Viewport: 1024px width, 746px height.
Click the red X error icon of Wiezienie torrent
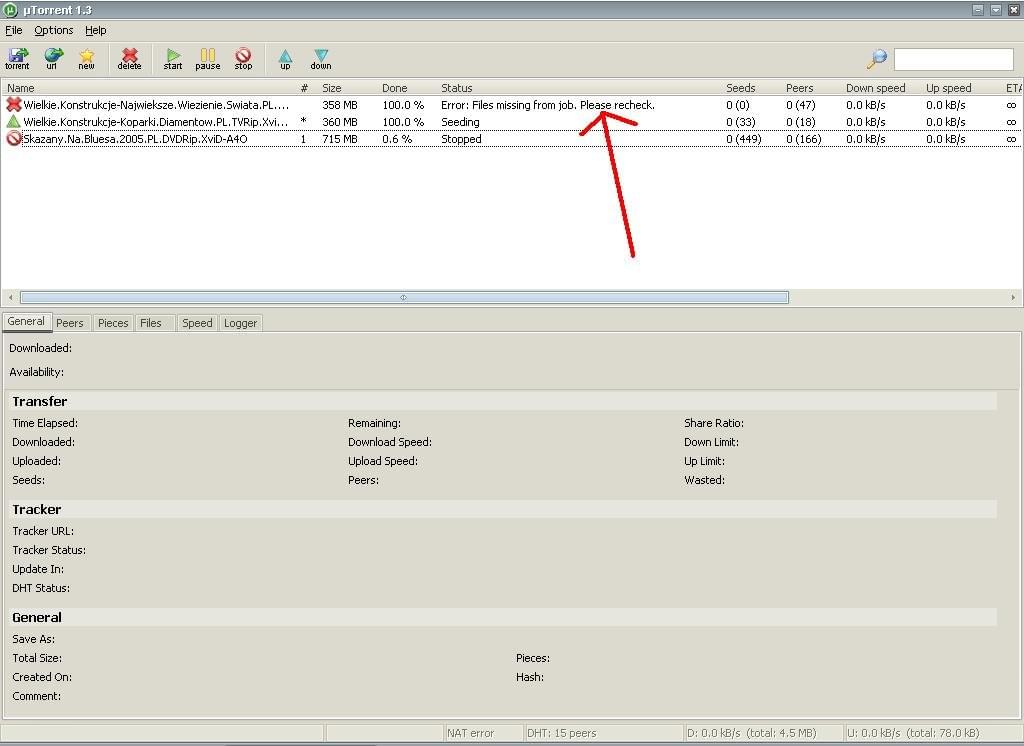pos(13,105)
